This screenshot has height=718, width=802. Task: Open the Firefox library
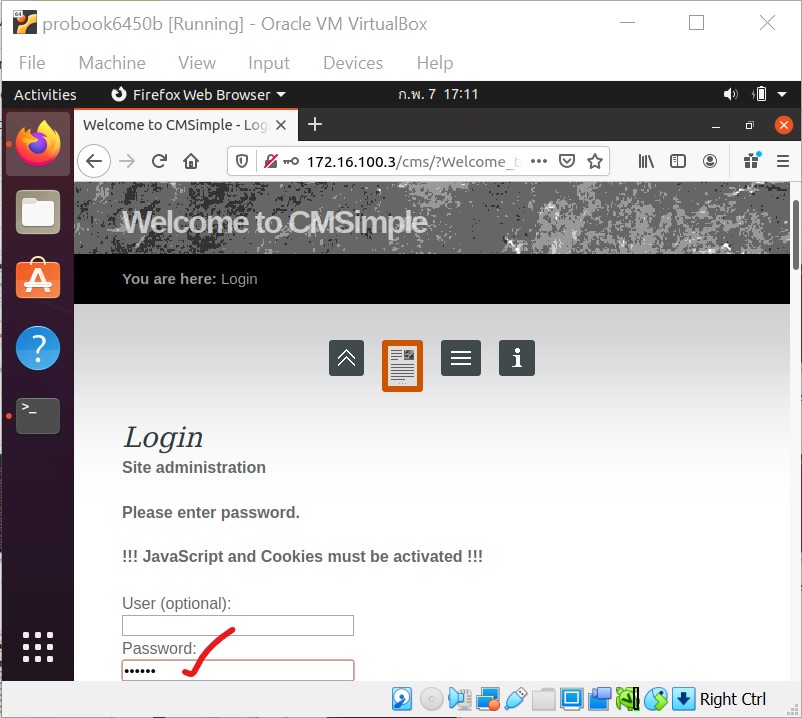tap(646, 162)
